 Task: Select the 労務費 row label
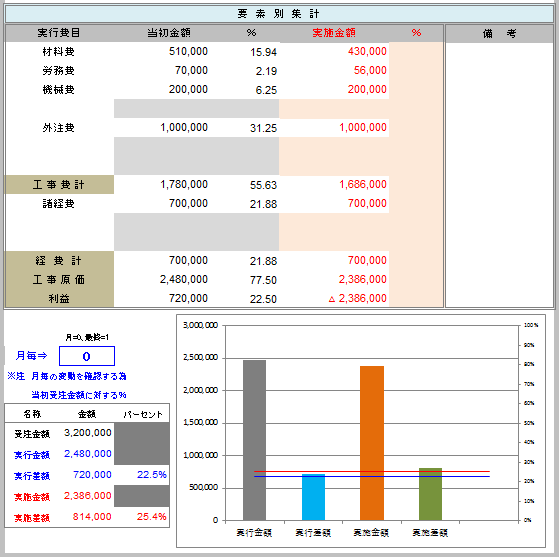pos(59,71)
